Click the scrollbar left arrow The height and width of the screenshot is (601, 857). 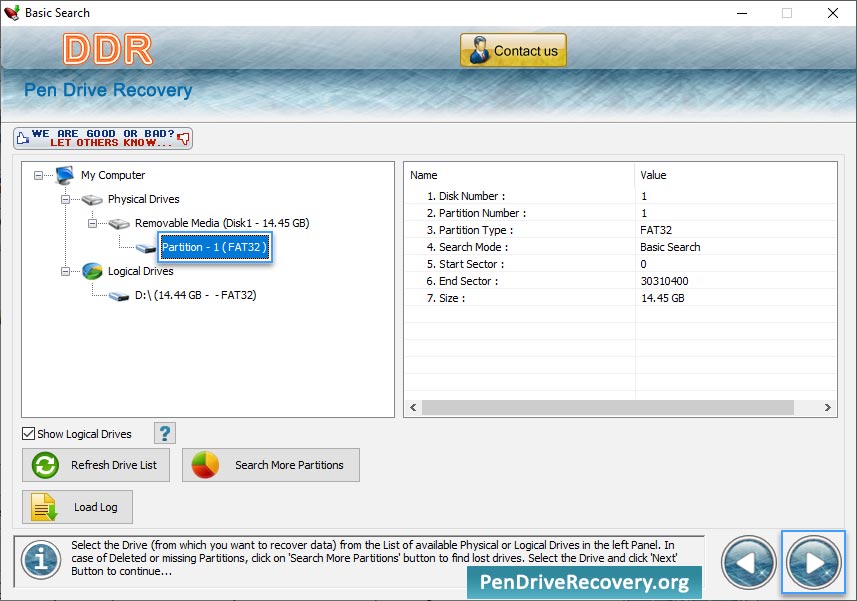pos(413,408)
